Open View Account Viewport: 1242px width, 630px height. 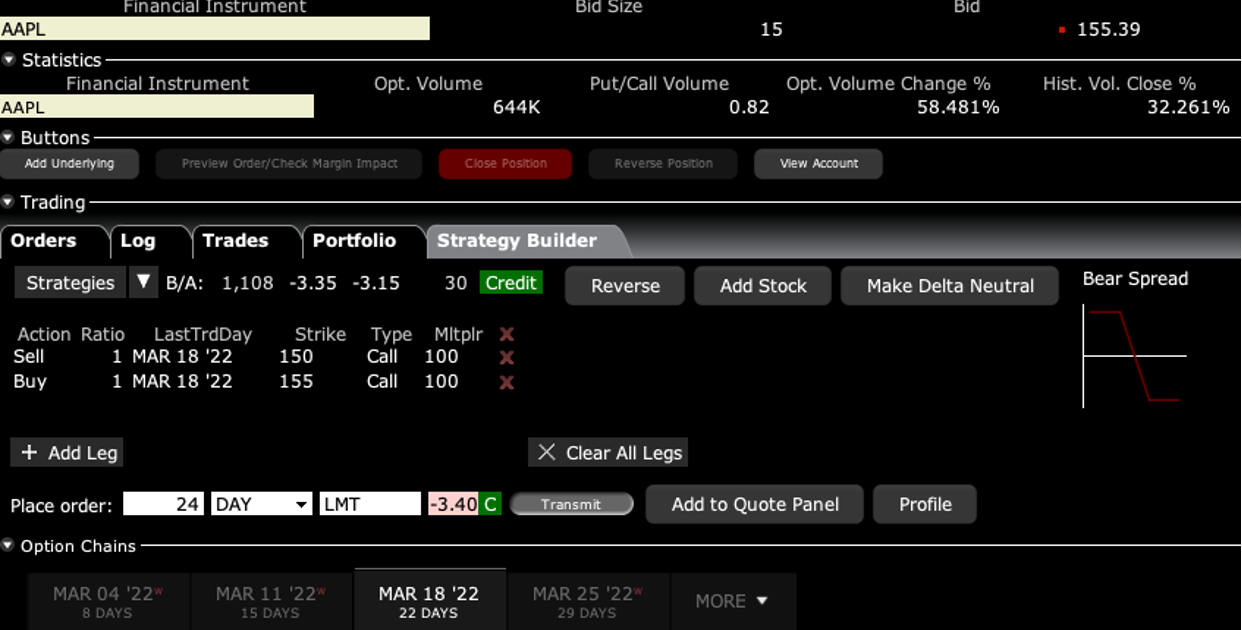[819, 164]
